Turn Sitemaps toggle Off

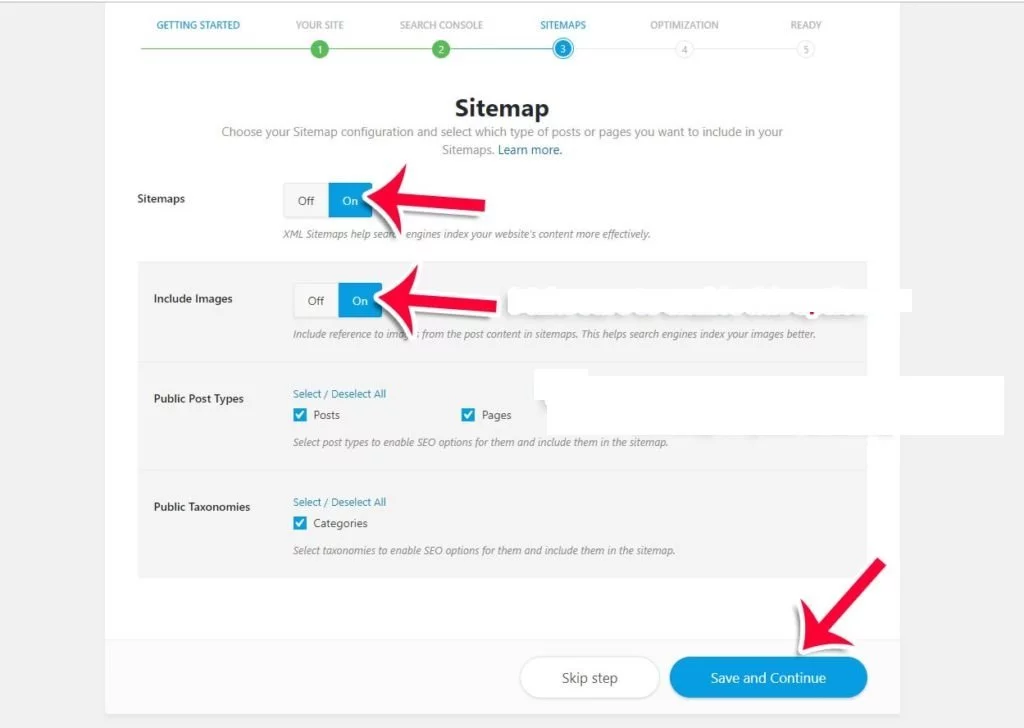[x=306, y=201]
